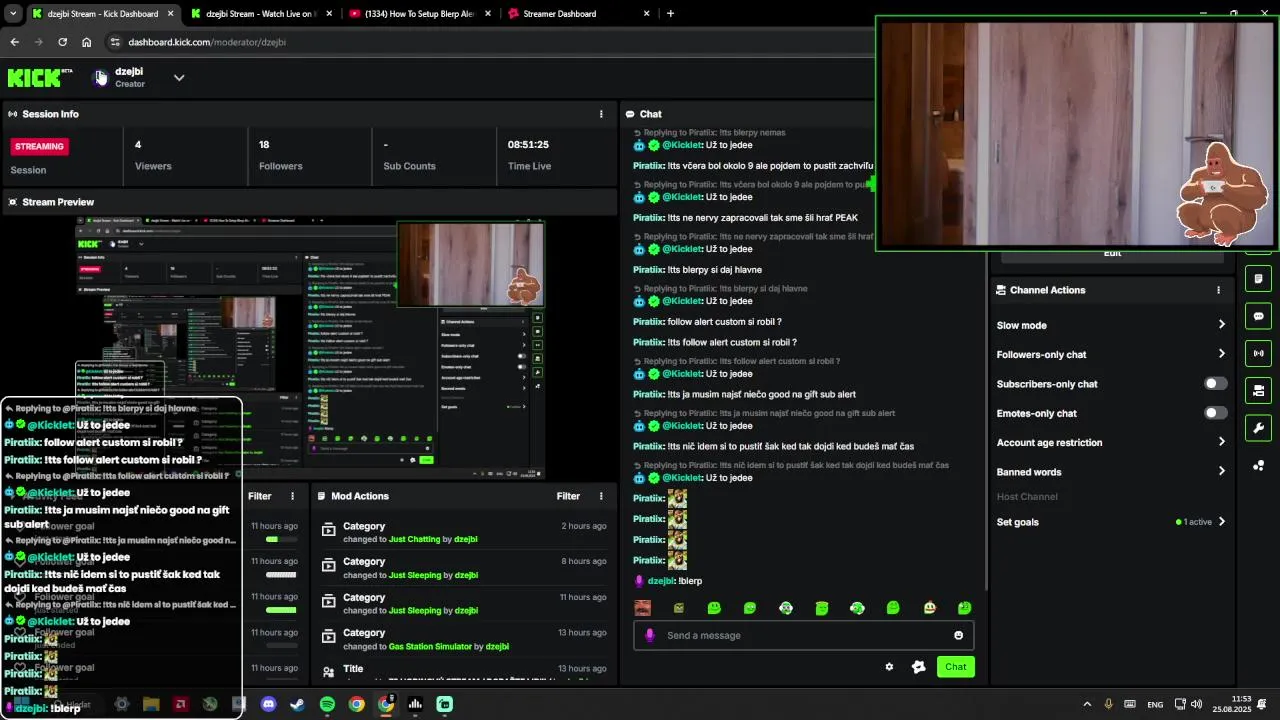Click the Title entry in Mod Actions
Screen dimensions: 1280x720
tap(353, 668)
